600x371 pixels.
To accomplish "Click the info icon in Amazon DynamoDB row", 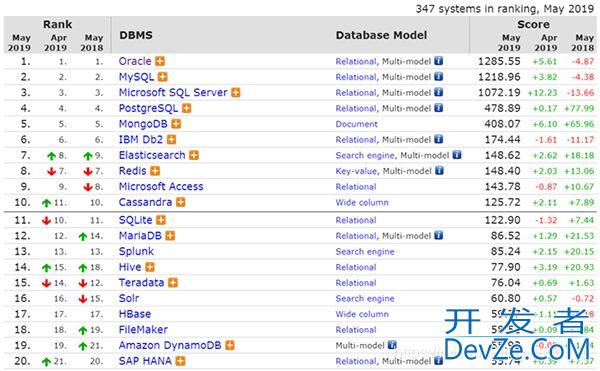I will pyautogui.click(x=392, y=345).
